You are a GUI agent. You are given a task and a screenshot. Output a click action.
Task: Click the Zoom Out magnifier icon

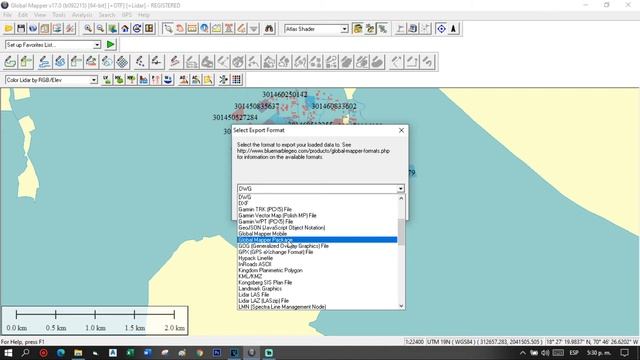point(100,29)
